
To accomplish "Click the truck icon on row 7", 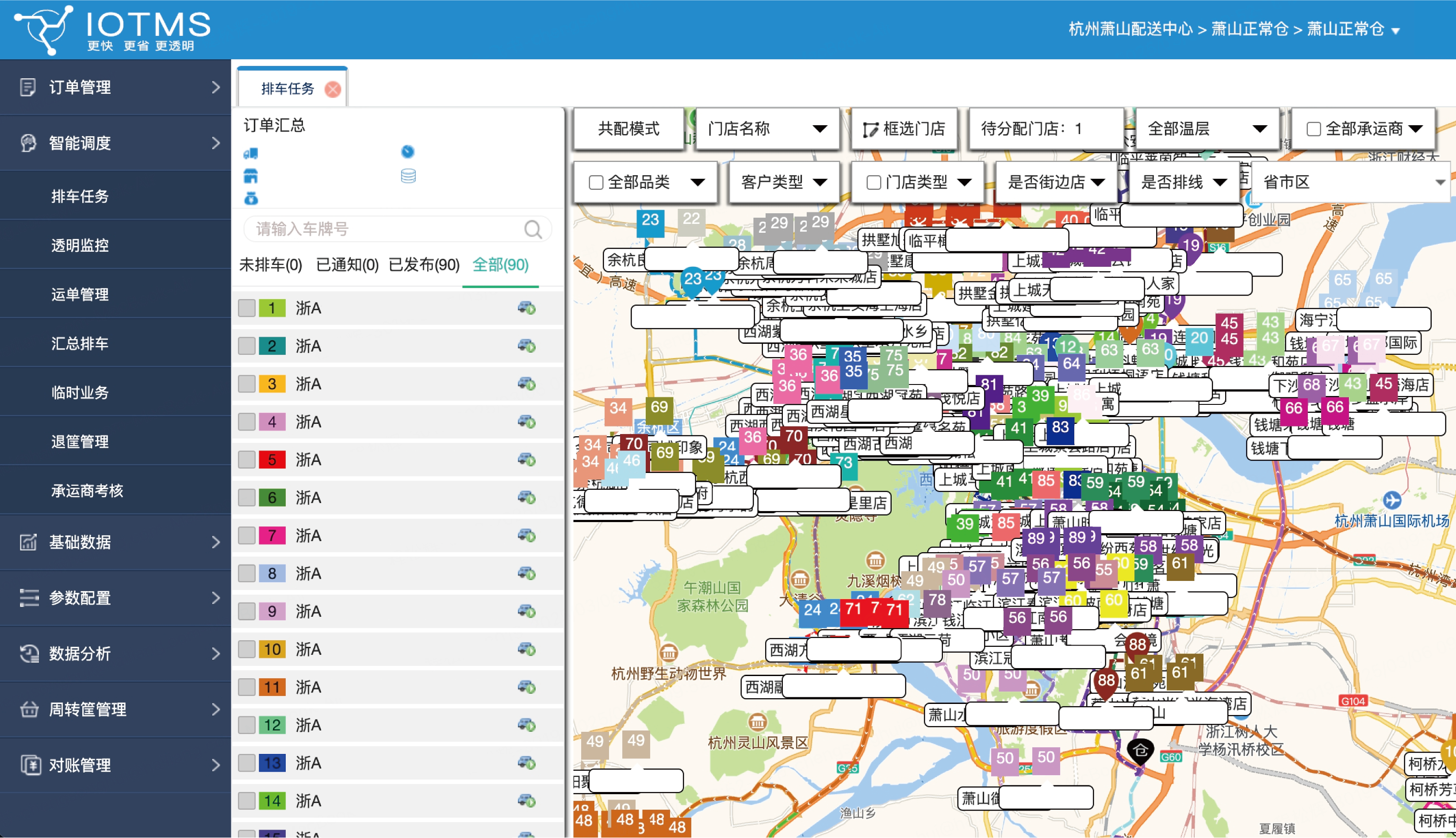I will [526, 535].
